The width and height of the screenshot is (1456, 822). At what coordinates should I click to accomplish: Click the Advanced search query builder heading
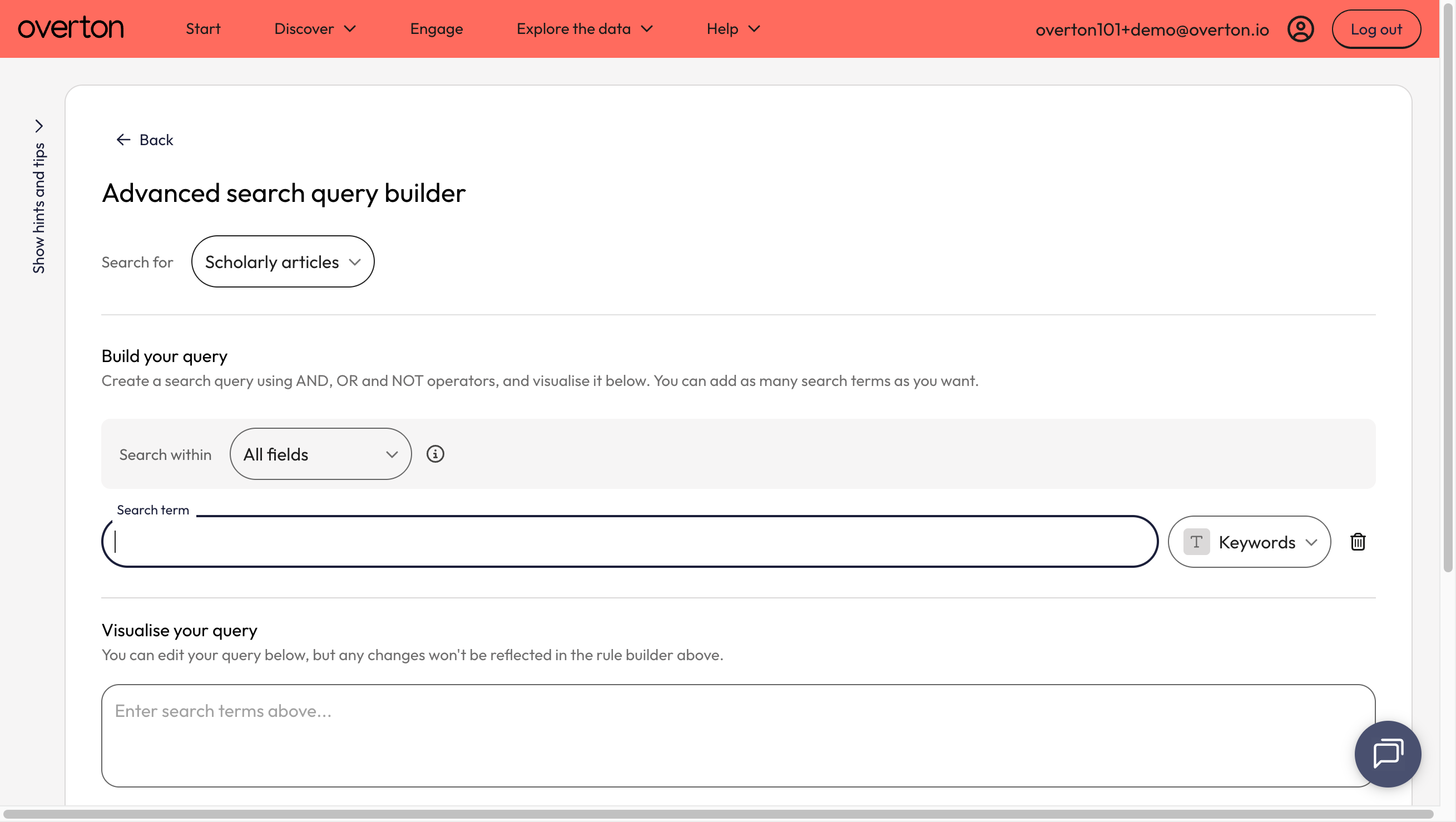(284, 194)
